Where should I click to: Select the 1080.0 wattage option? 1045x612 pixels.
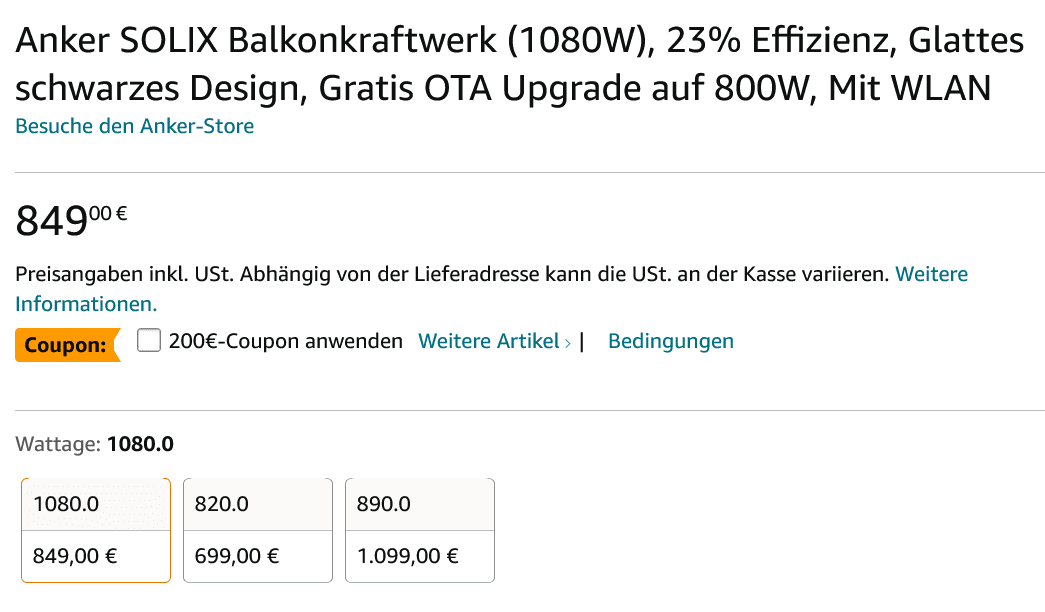96,504
